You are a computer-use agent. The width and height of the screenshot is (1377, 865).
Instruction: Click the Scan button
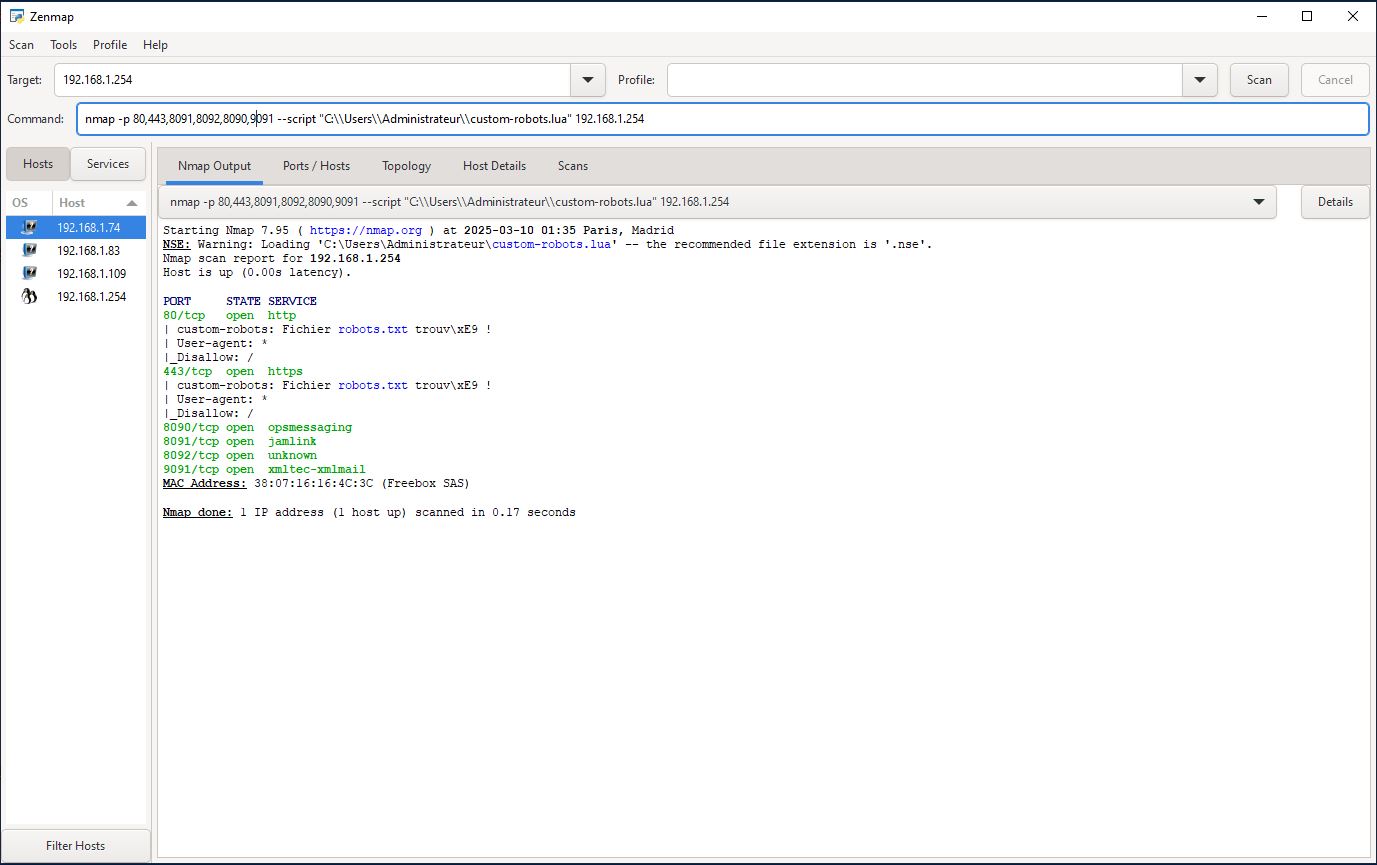[1259, 80]
